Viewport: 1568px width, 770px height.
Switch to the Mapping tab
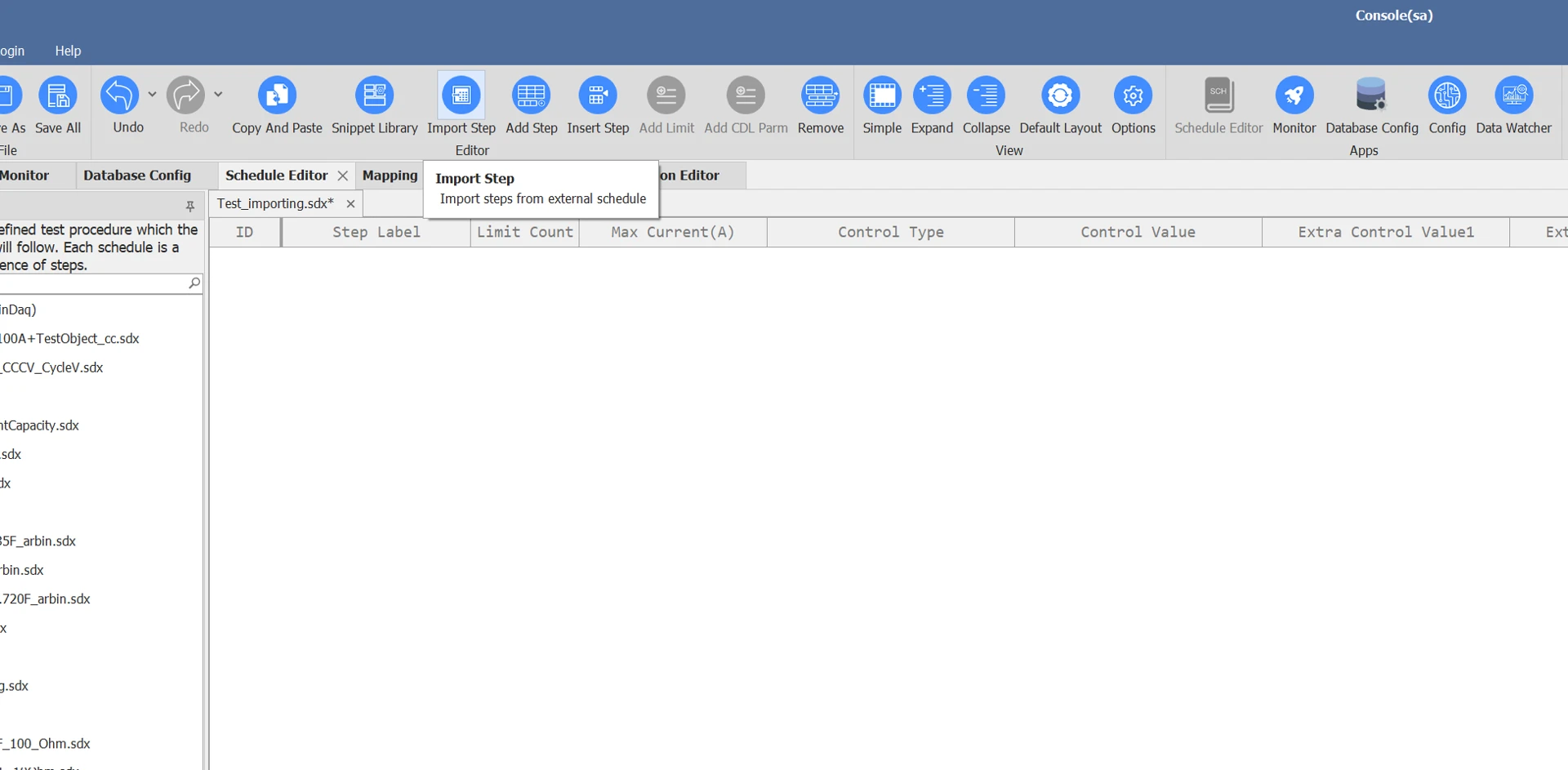point(390,176)
